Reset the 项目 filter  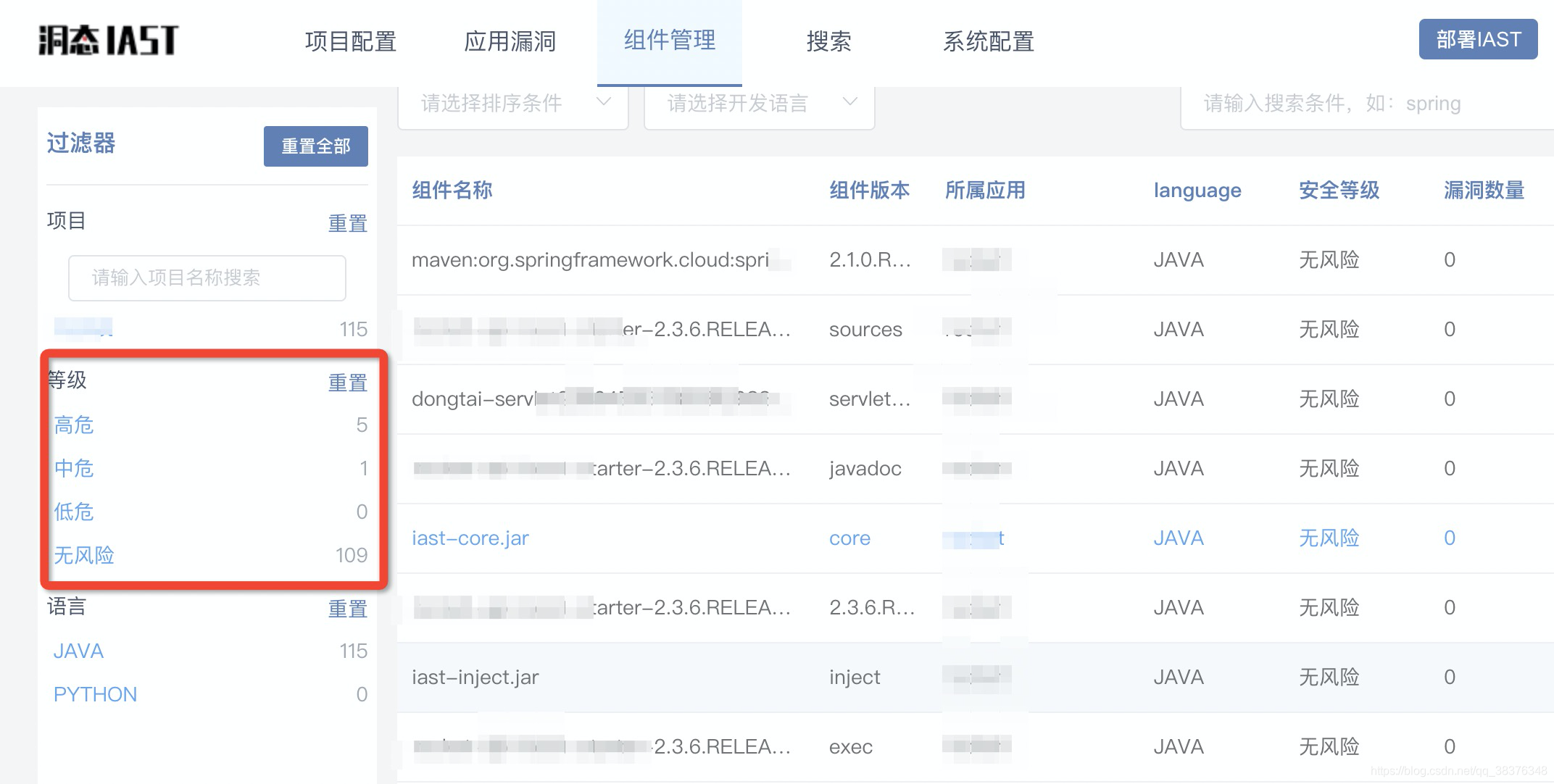pos(348,223)
